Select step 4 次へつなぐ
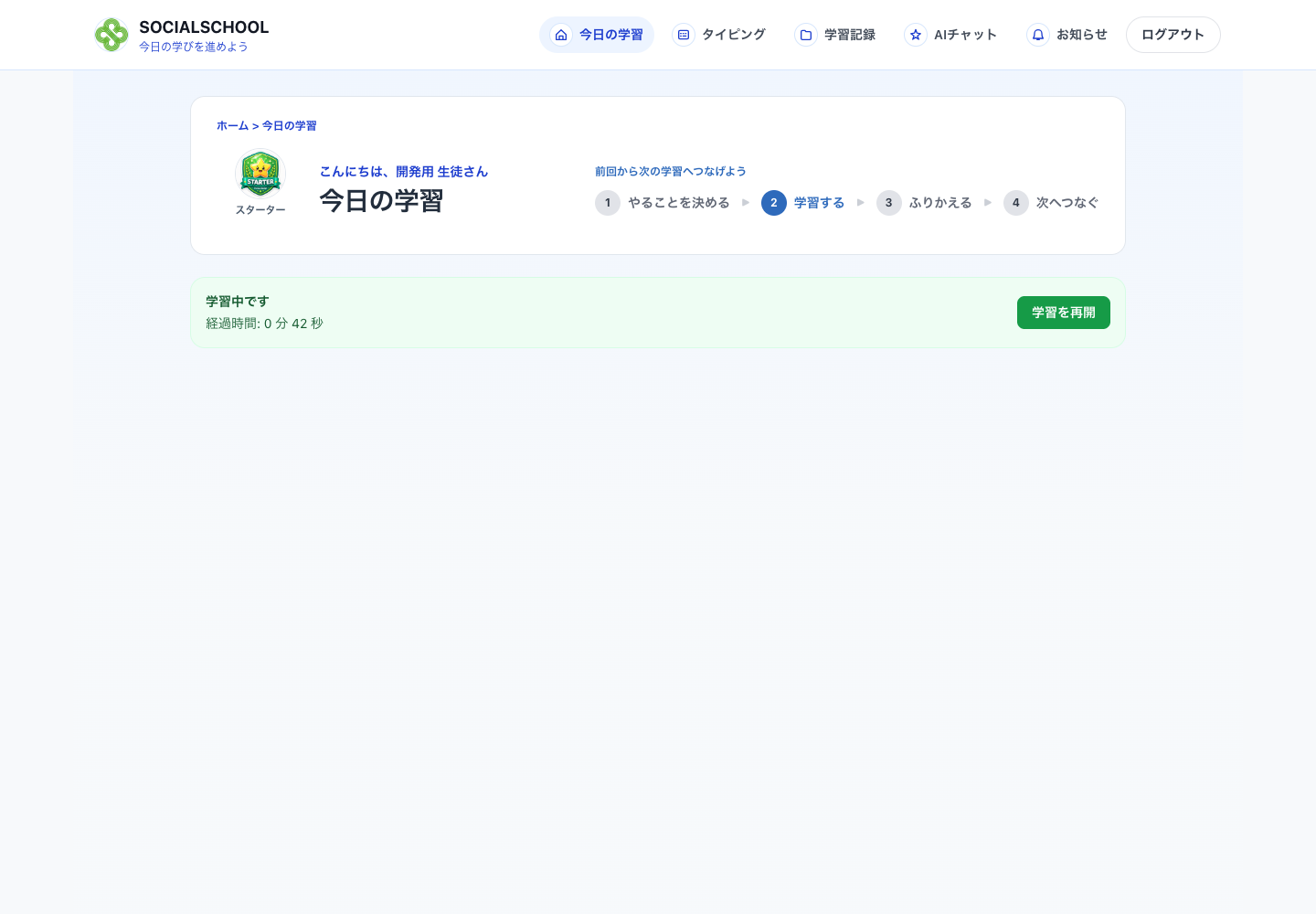The width and height of the screenshot is (1316, 914). click(1051, 203)
